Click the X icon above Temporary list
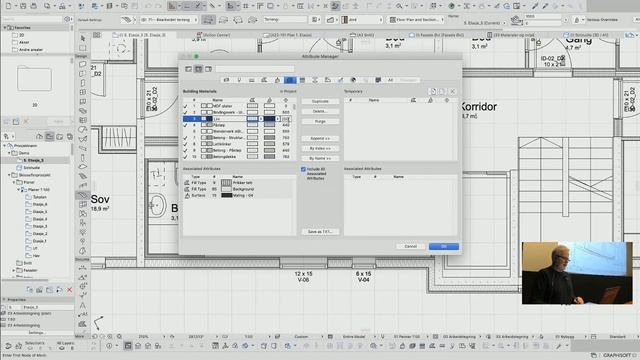The width and height of the screenshot is (640, 360). tap(452, 91)
